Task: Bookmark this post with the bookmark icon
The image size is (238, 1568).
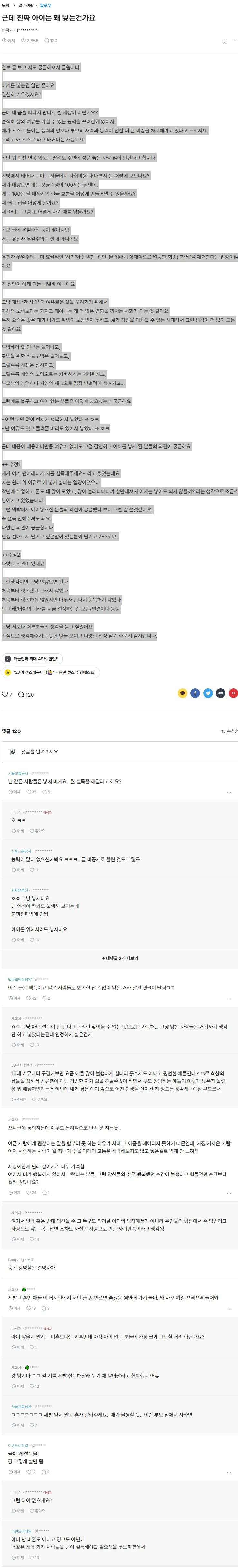Action: (224, 41)
